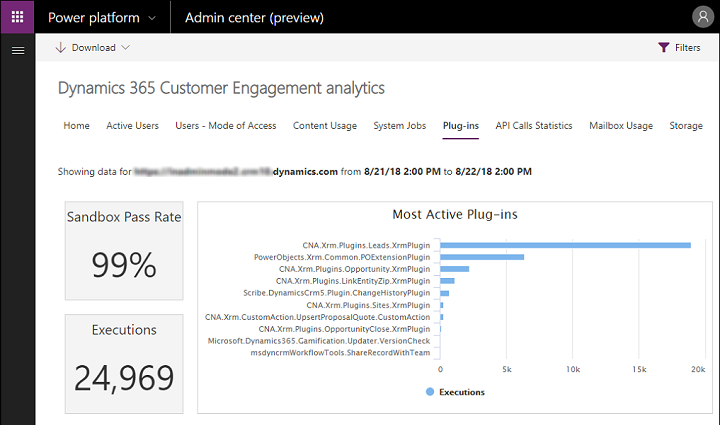This screenshot has height=425, width=720.
Task: Click the Executions count tile
Action: [125, 363]
